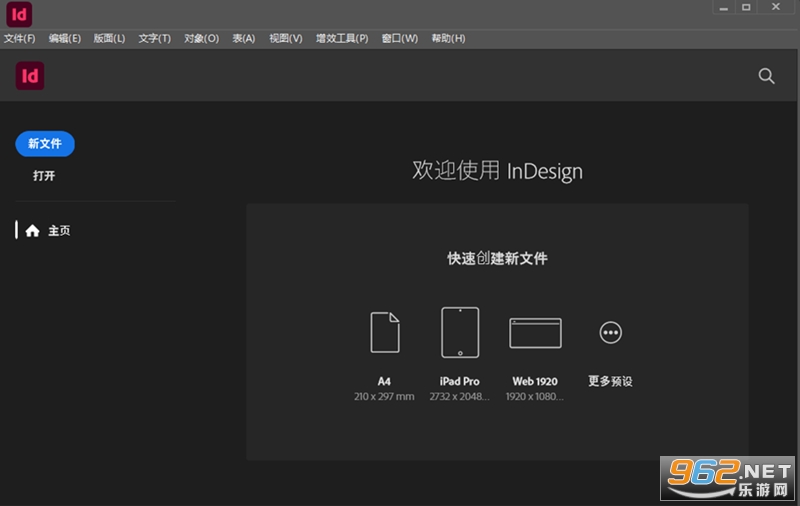Click the Web 1920 preset name text
This screenshot has width=800, height=506.
(x=535, y=382)
